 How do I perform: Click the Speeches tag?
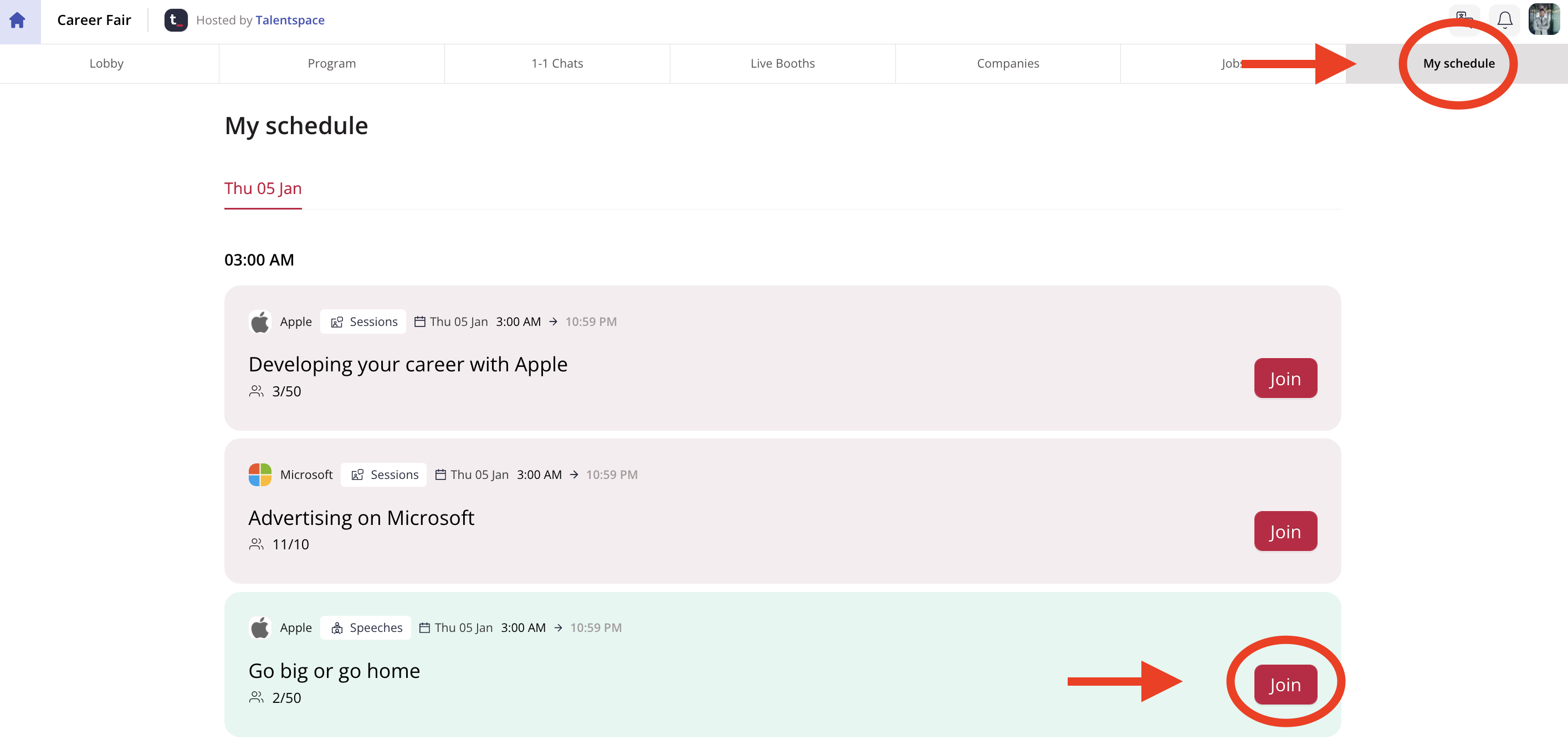point(366,627)
